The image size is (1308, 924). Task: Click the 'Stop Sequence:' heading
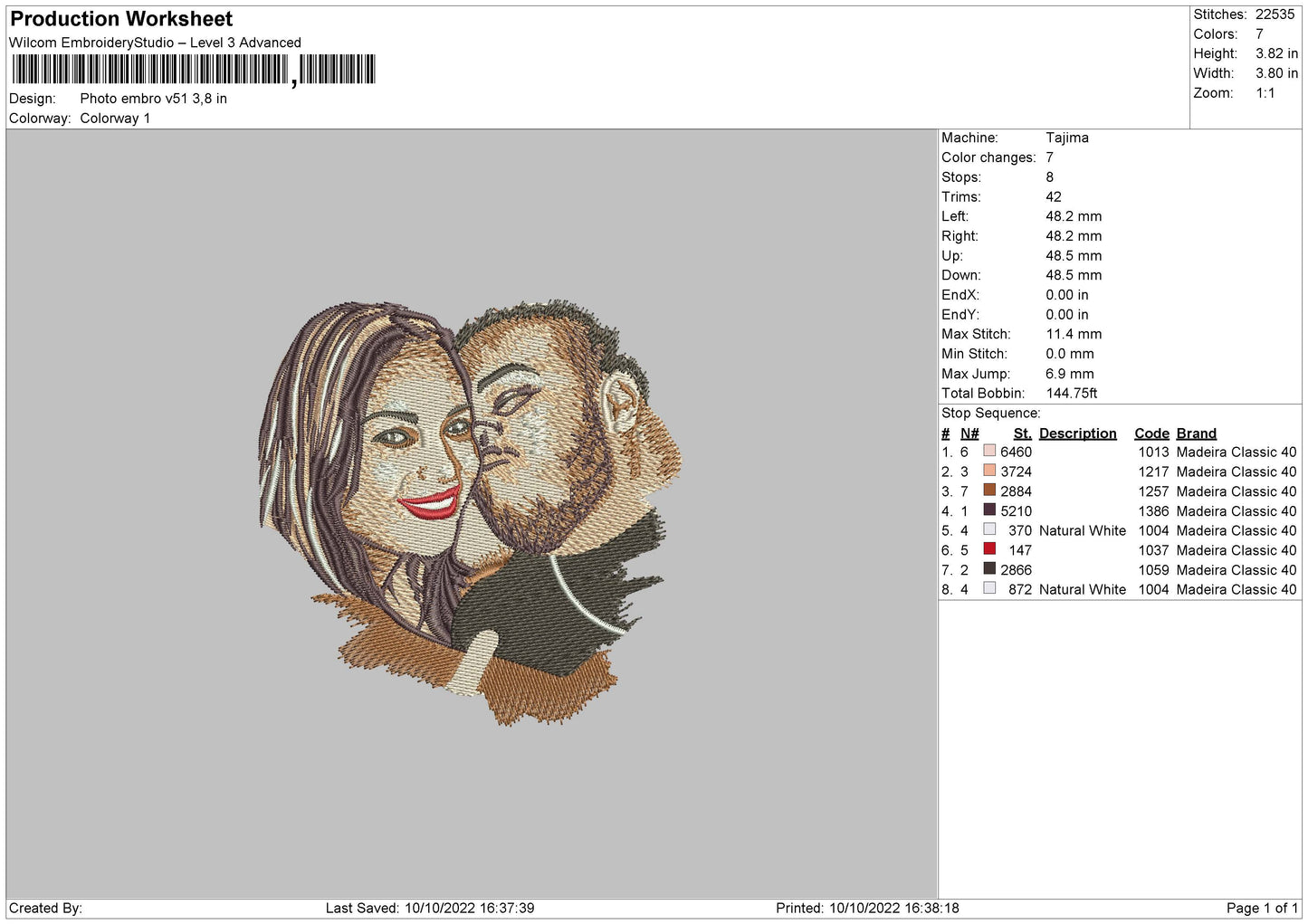click(991, 414)
